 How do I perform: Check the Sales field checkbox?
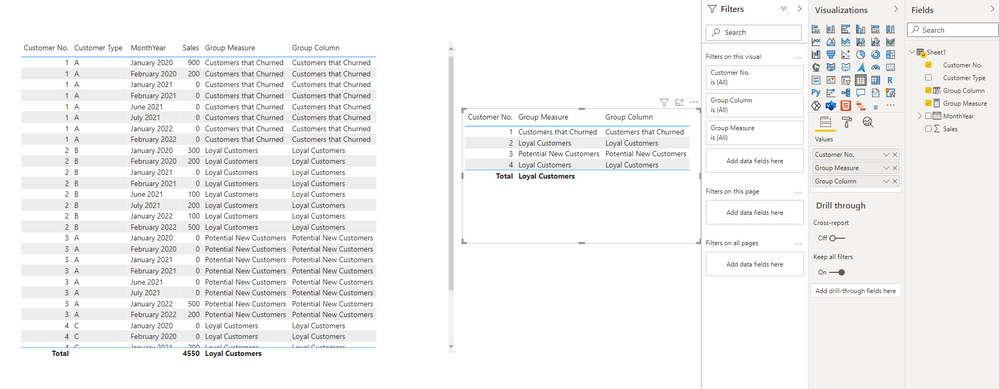(928, 129)
